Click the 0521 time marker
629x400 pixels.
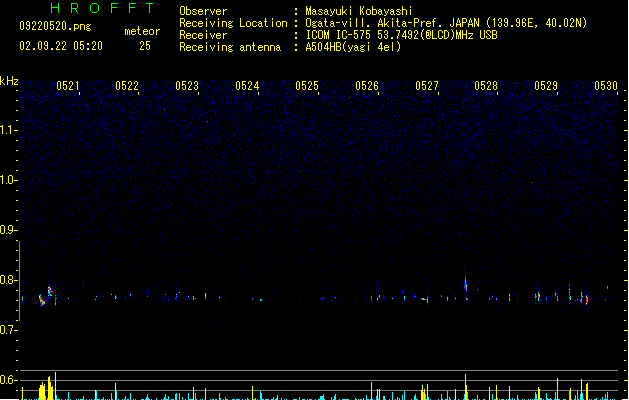pyautogui.click(x=67, y=86)
